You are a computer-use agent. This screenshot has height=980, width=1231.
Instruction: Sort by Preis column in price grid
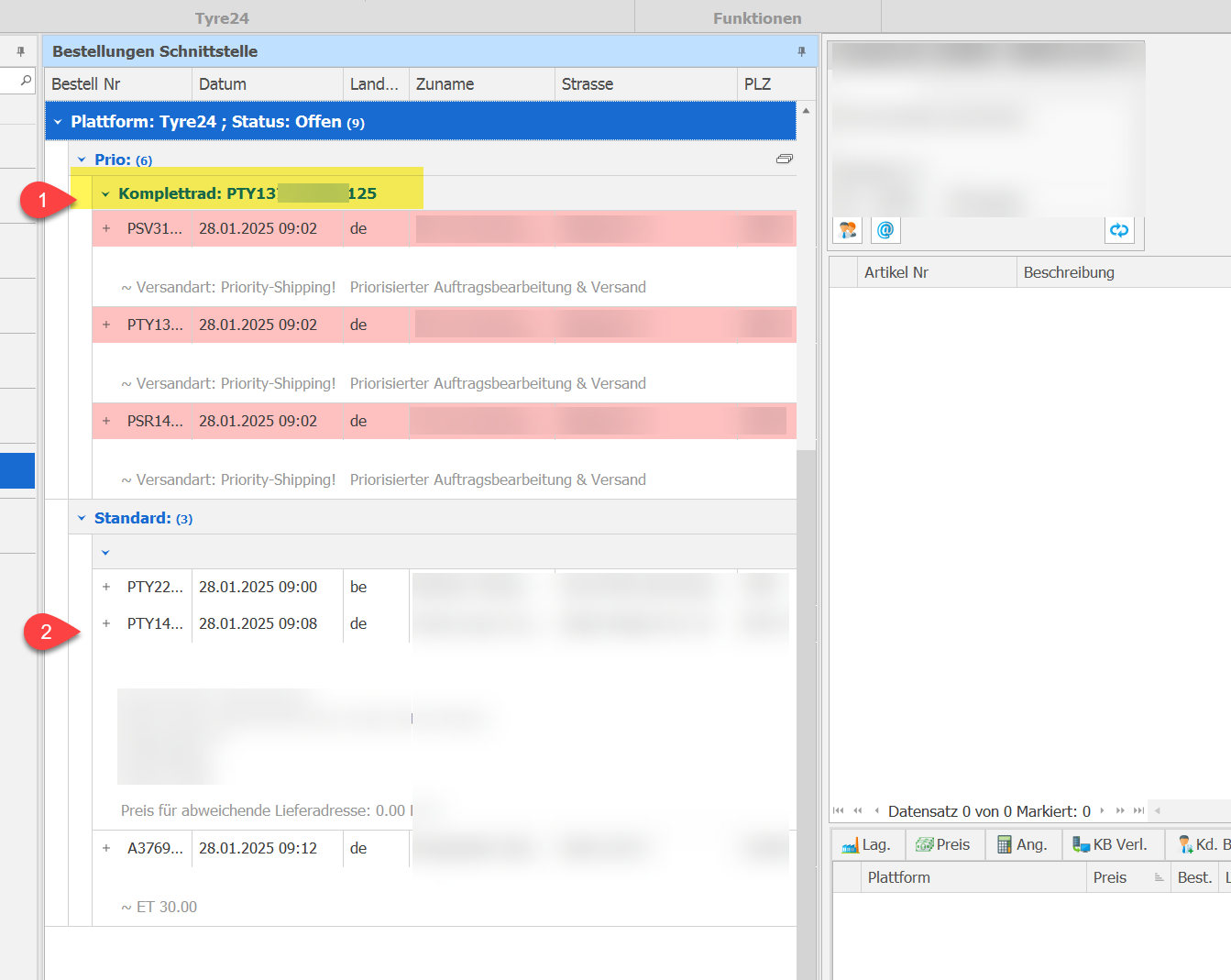pyautogui.click(x=1128, y=877)
